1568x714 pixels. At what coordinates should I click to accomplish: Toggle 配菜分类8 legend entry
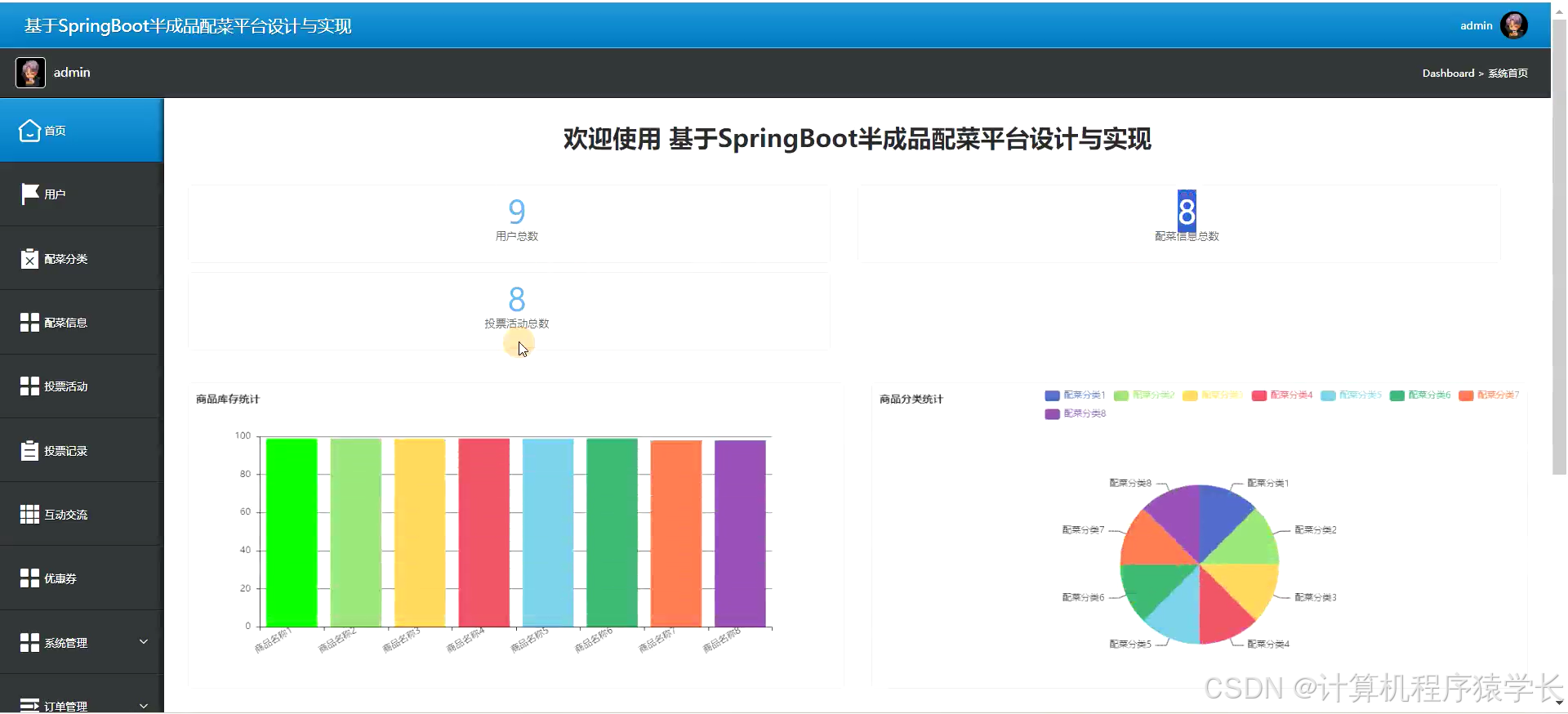coord(1075,413)
